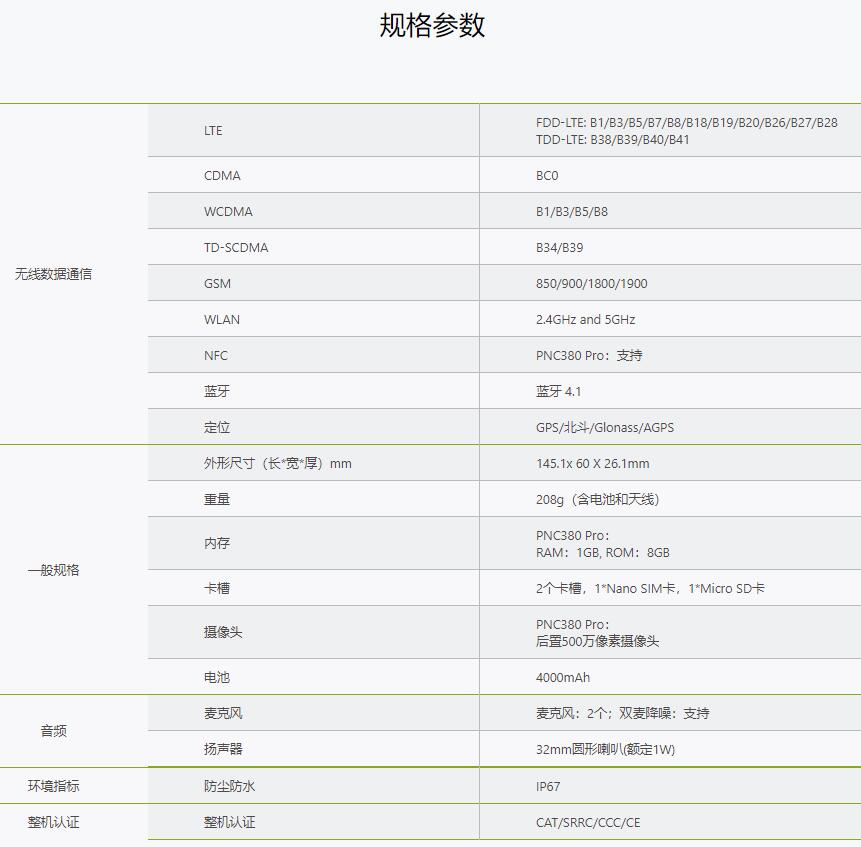Click the GPS/北斗/Glonass/AGPS value
This screenshot has width=861, height=847.
[x=605, y=428]
